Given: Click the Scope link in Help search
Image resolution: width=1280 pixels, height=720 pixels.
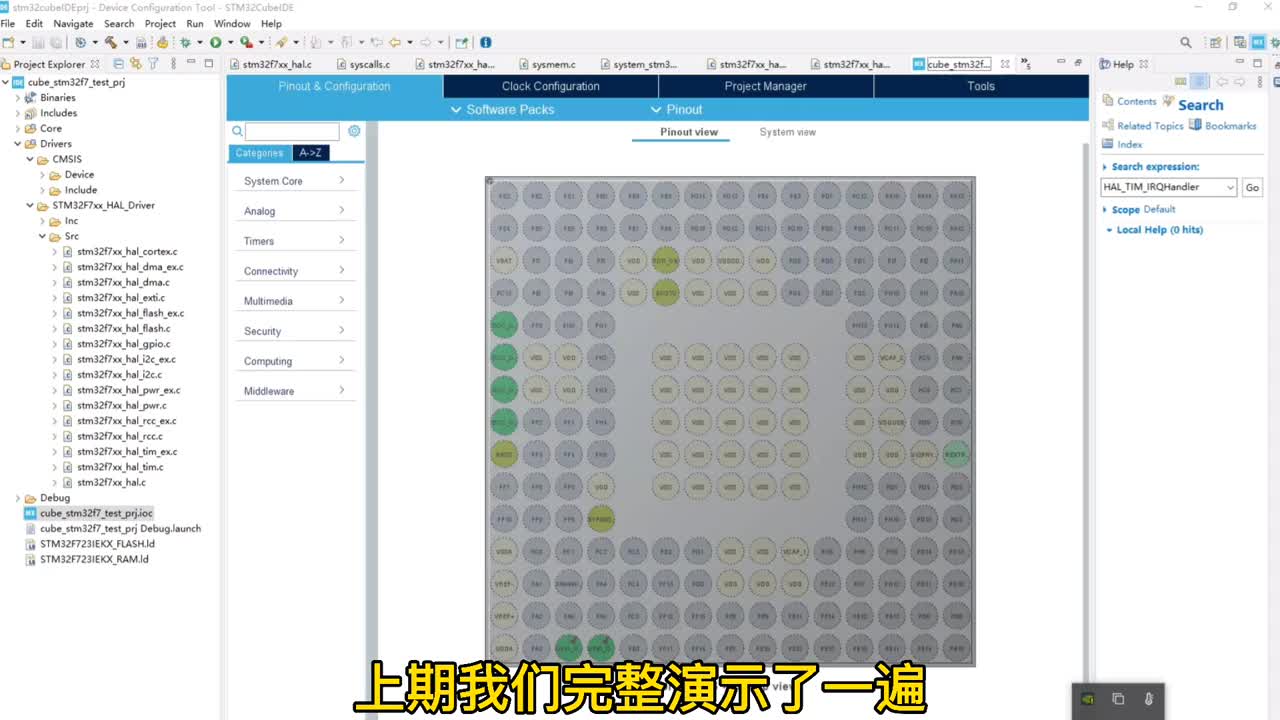Looking at the screenshot, I should 1125,210.
